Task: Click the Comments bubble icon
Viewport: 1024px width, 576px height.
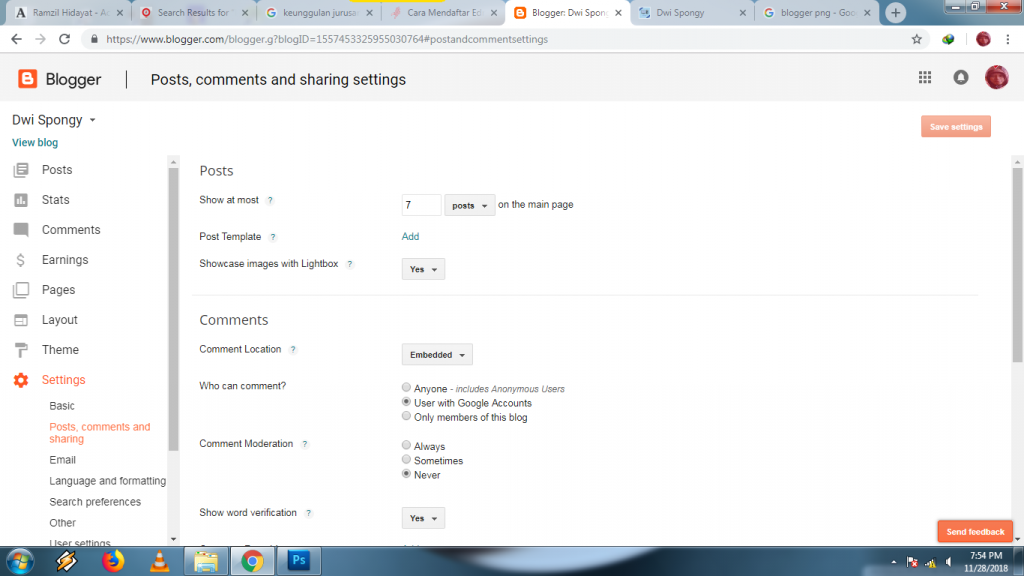Action: click(x=21, y=230)
